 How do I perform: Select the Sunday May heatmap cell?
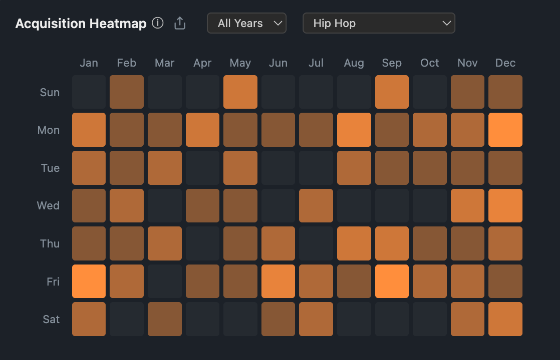(240, 92)
